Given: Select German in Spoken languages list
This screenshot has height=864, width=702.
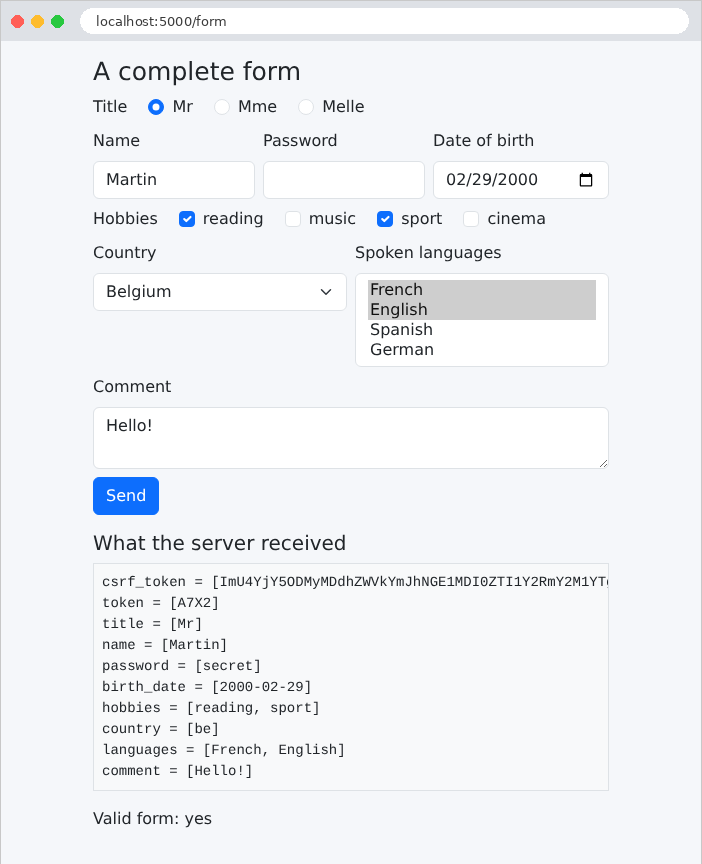Looking at the screenshot, I should click(x=482, y=350).
